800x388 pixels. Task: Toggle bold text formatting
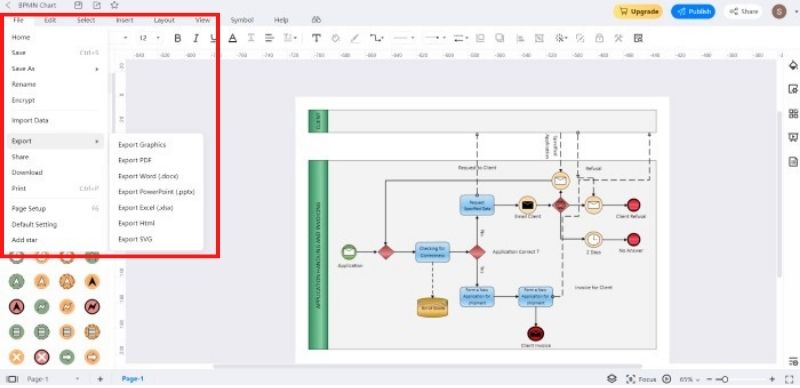coord(178,38)
